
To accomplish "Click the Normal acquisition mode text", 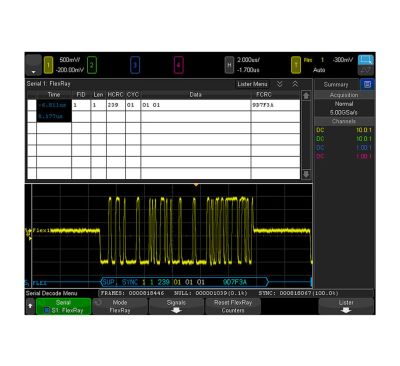I will pos(344,104).
